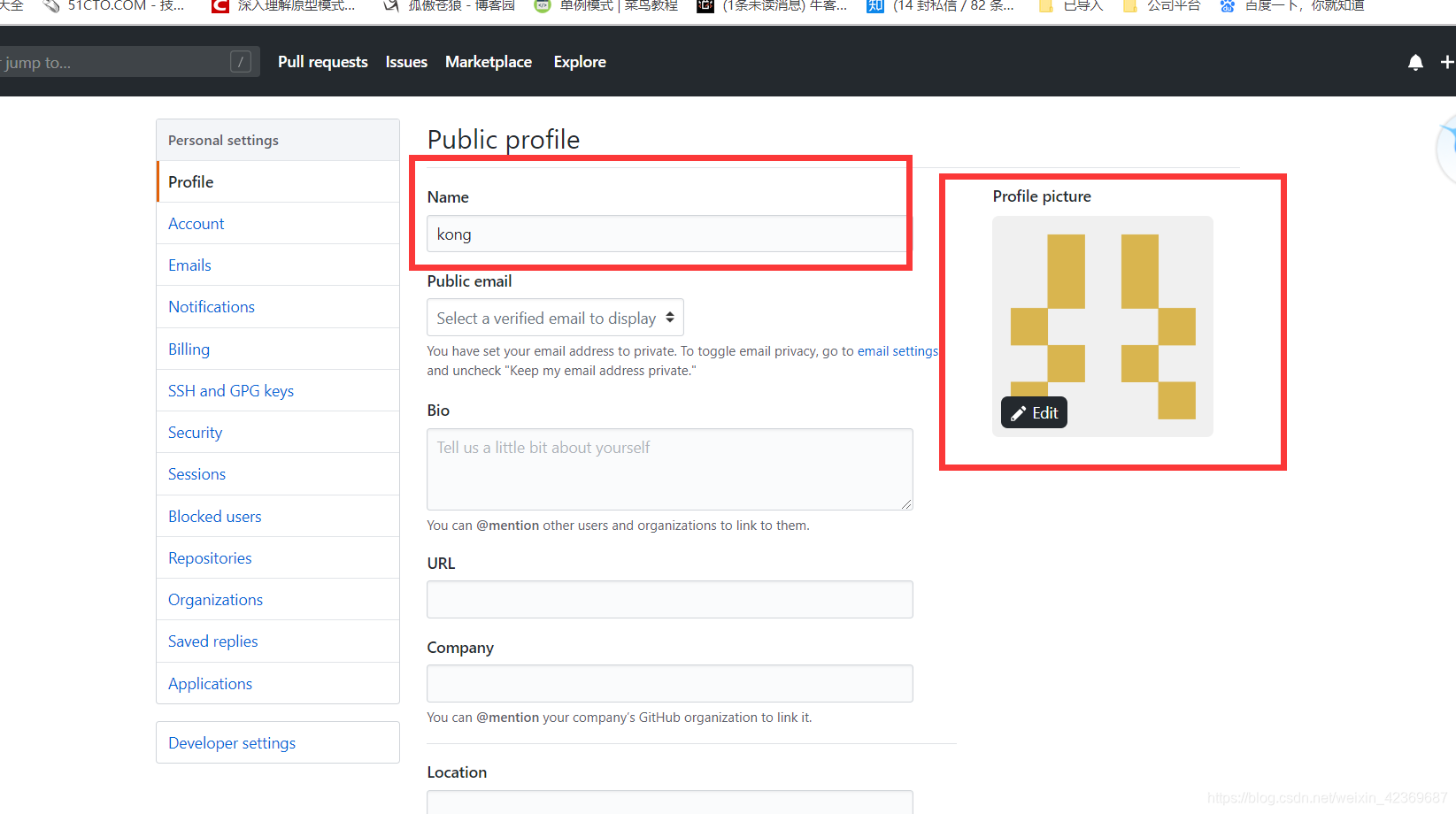Open the Security settings page
This screenshot has width=1456, height=814.
coord(194,432)
